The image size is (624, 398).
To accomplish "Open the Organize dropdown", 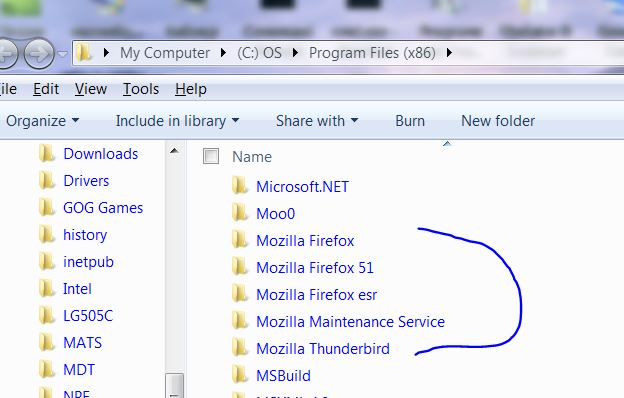I will click(43, 121).
